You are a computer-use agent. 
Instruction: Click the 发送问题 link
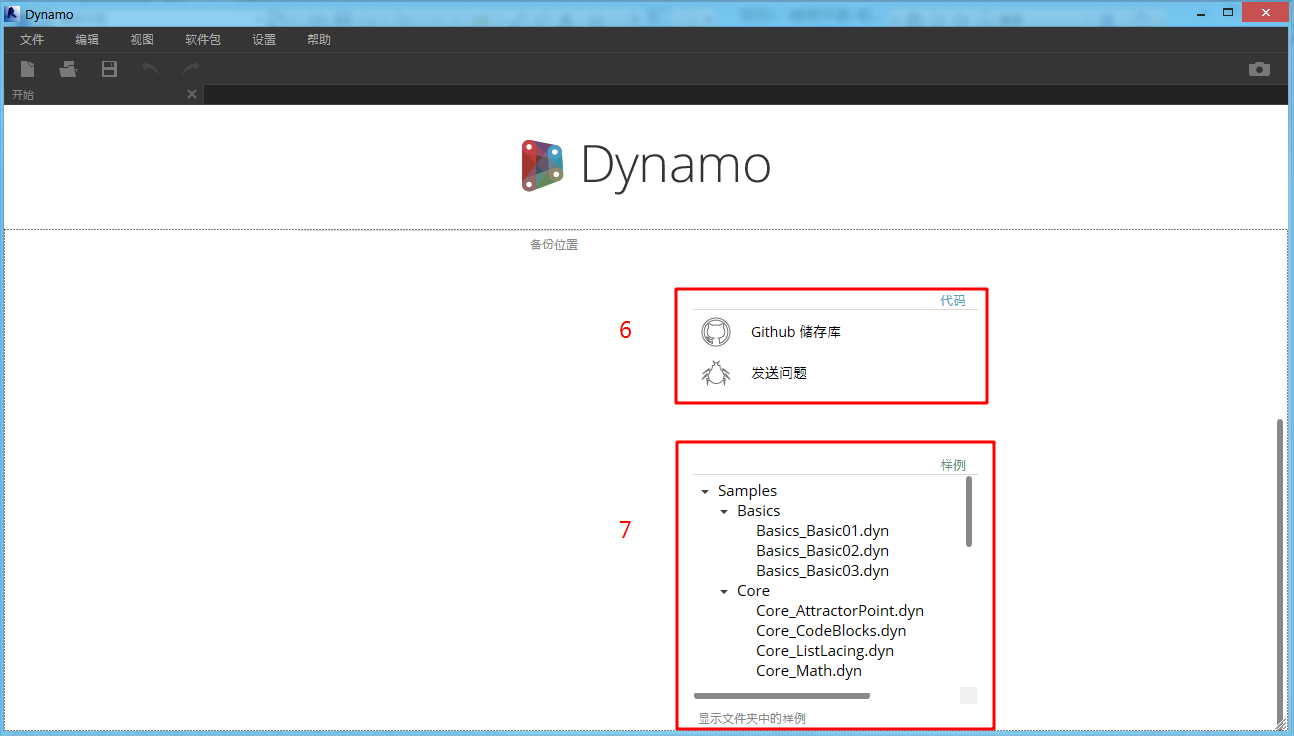click(779, 373)
